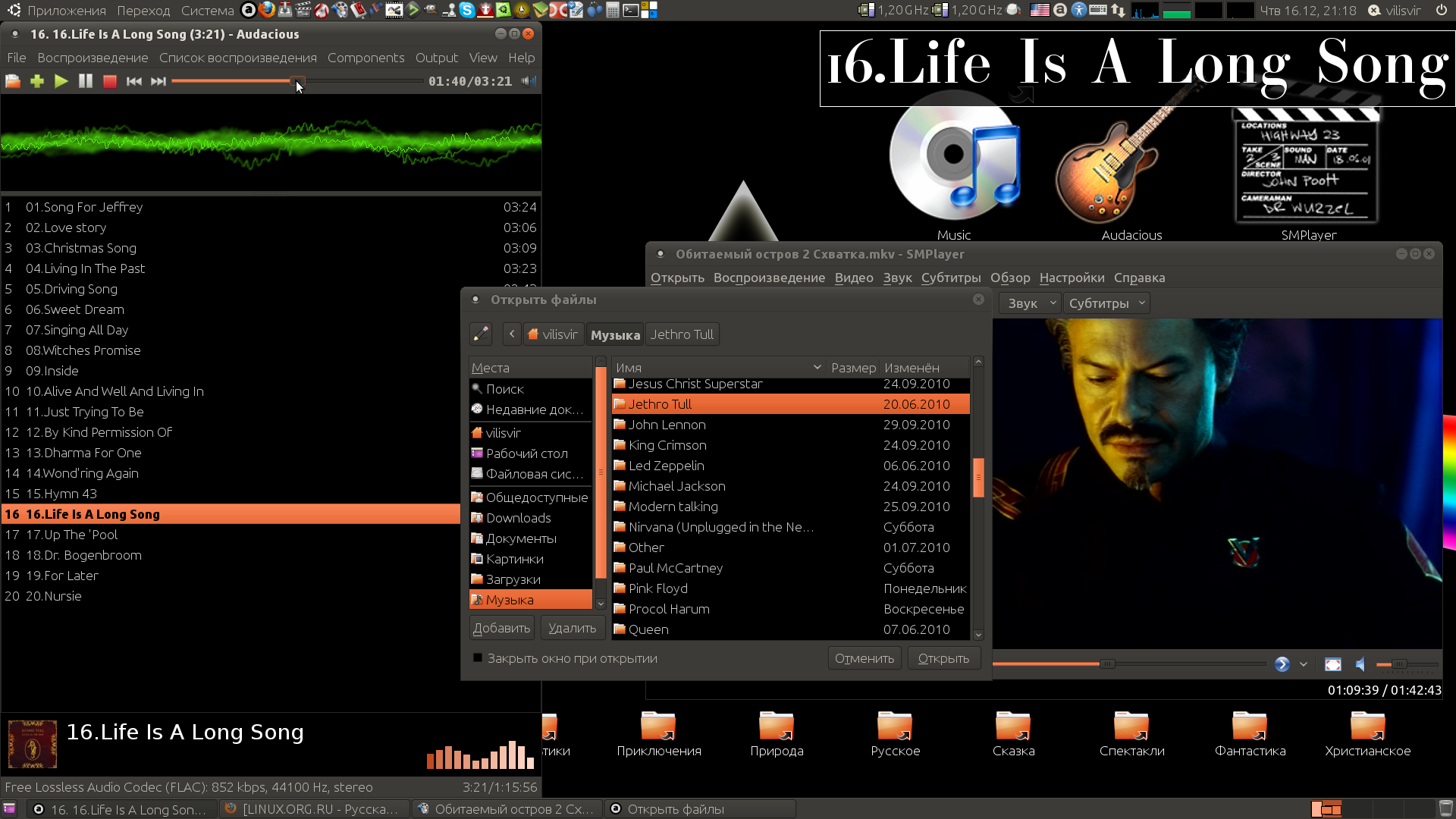Image resolution: width=1456 pixels, height=819 pixels.
Task: Click the Audacious seek slider handle
Action: pyautogui.click(x=297, y=81)
